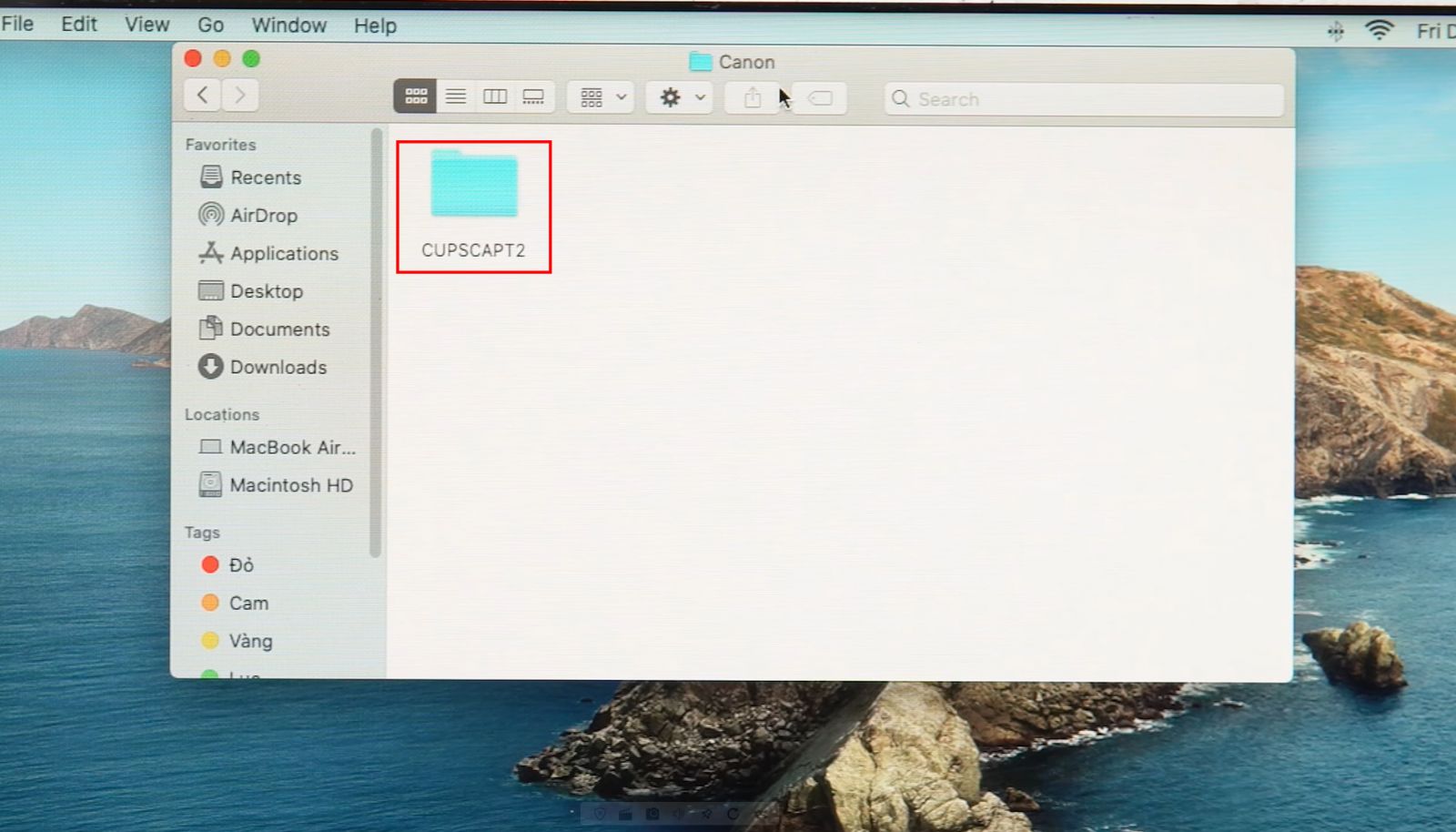Image resolution: width=1456 pixels, height=832 pixels.
Task: Open Applications in sidebar
Action: tap(283, 253)
